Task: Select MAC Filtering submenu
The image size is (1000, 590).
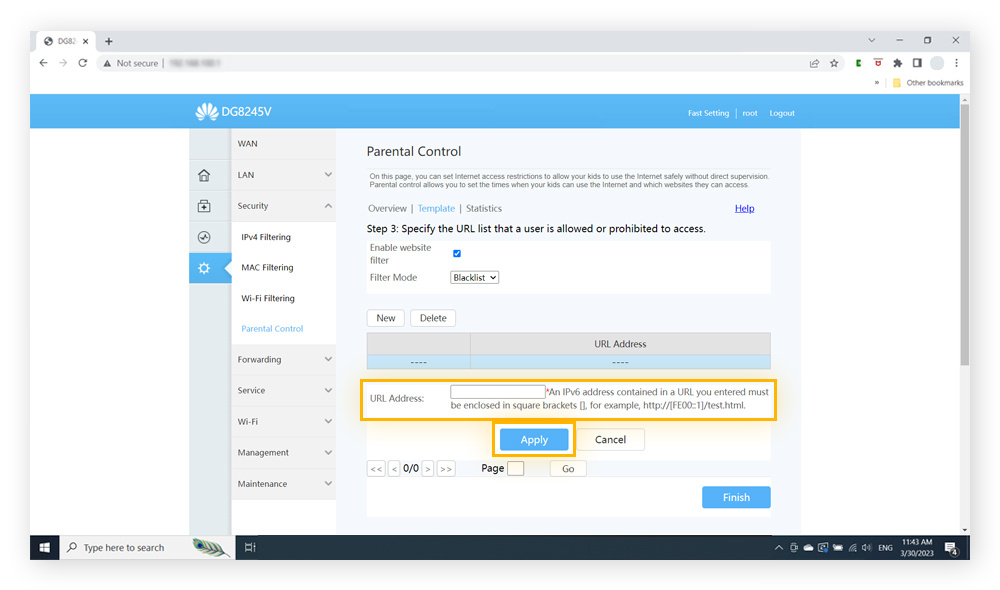Action: [x=267, y=268]
